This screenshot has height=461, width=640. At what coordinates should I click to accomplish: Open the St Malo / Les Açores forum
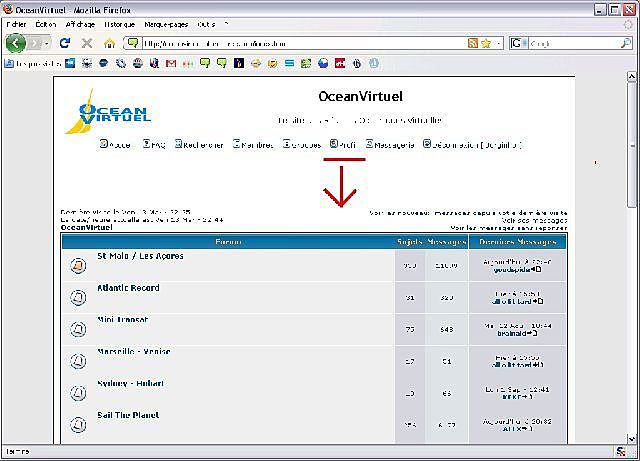coord(140,256)
